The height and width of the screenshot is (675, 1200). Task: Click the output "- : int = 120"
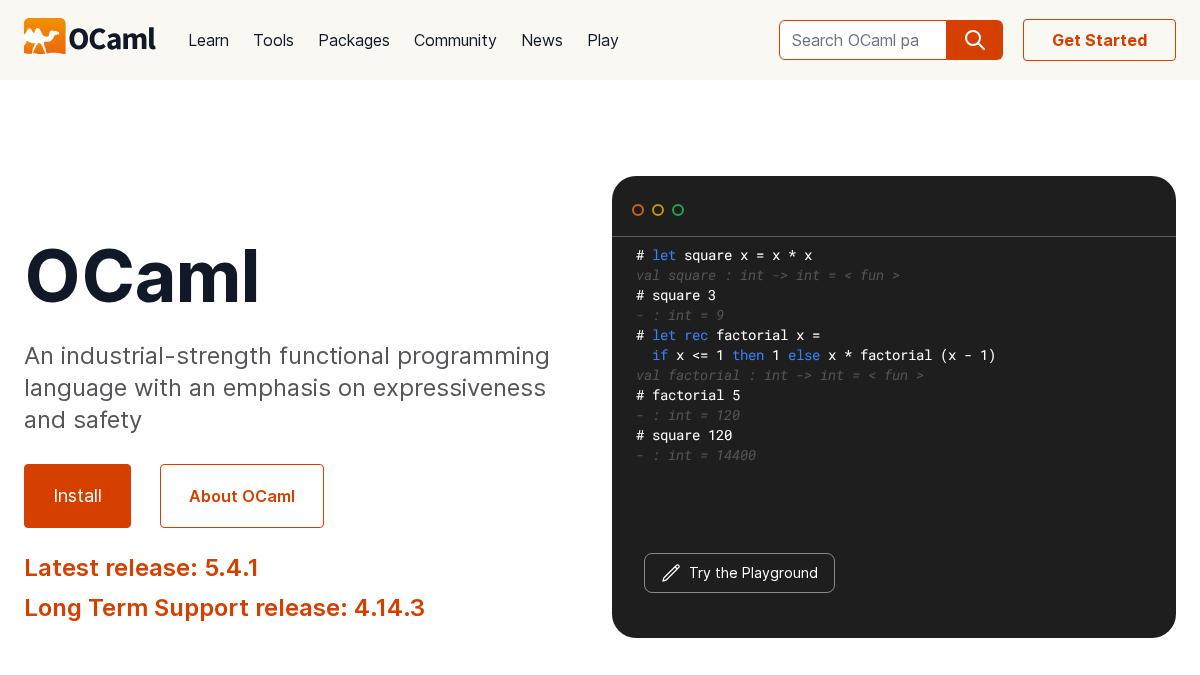[688, 415]
